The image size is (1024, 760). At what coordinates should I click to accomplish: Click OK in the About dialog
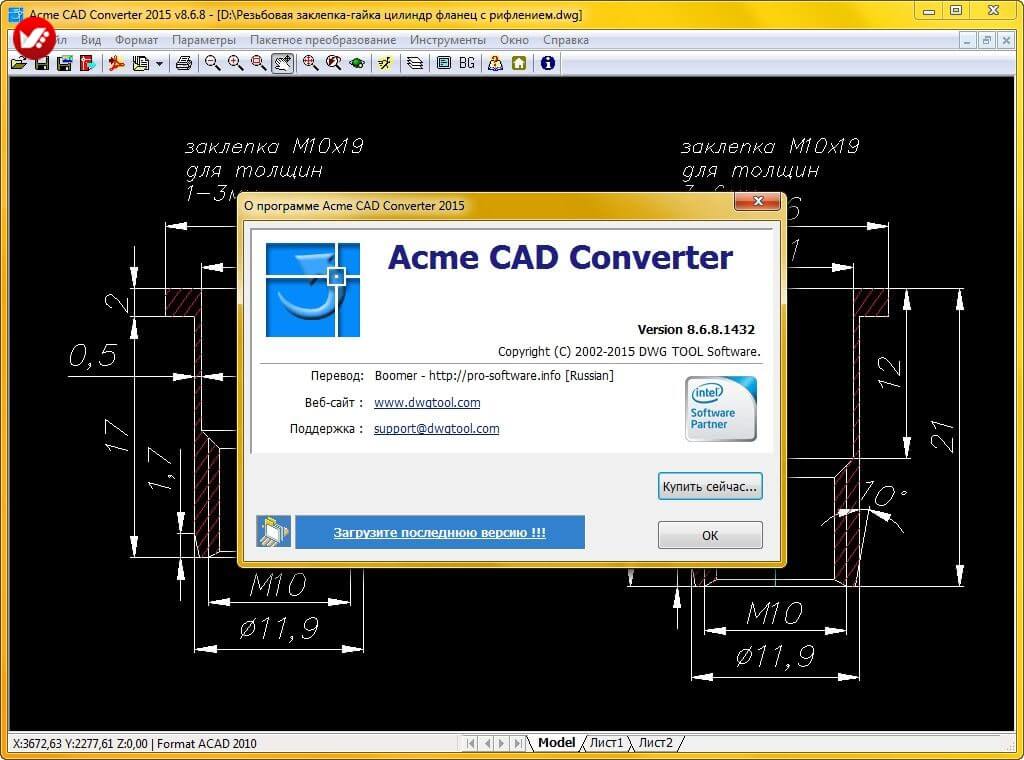tap(710, 535)
